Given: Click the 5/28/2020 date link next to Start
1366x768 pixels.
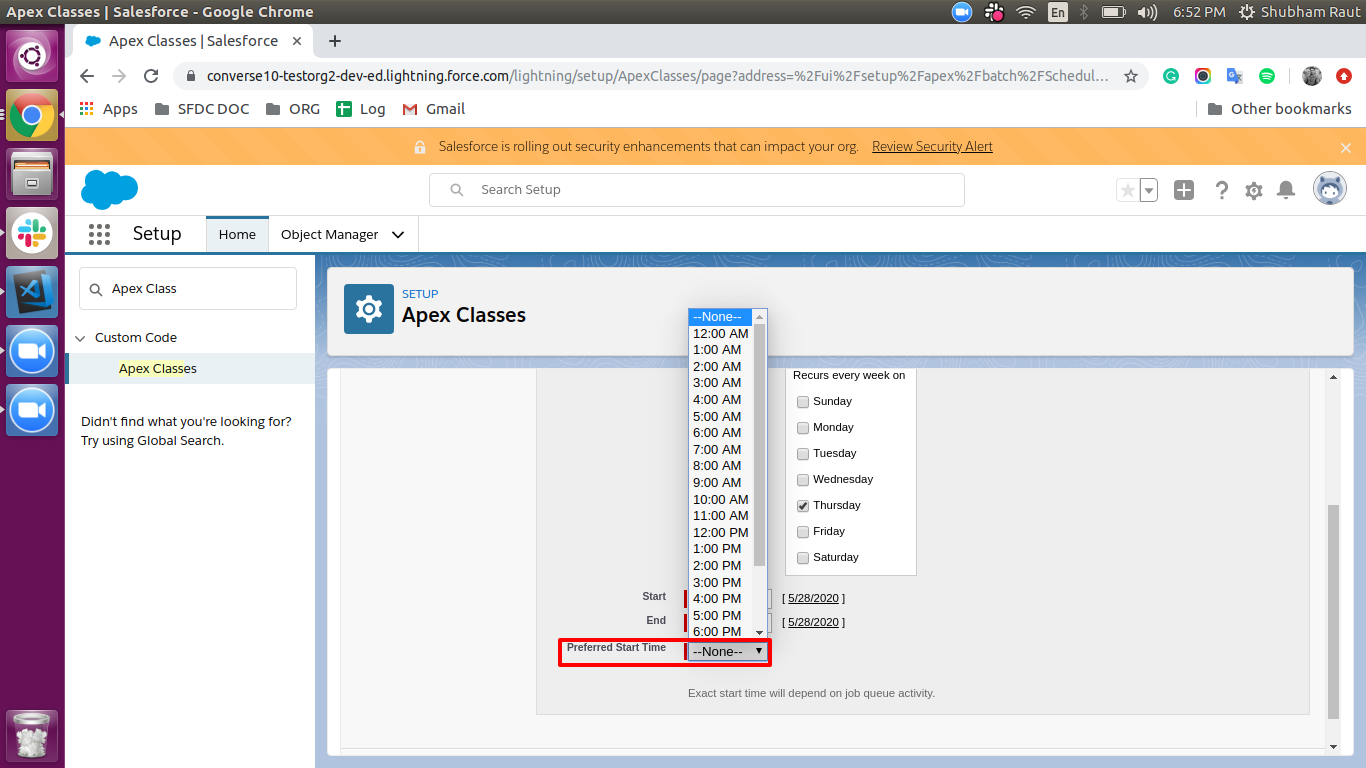Looking at the screenshot, I should [x=812, y=597].
